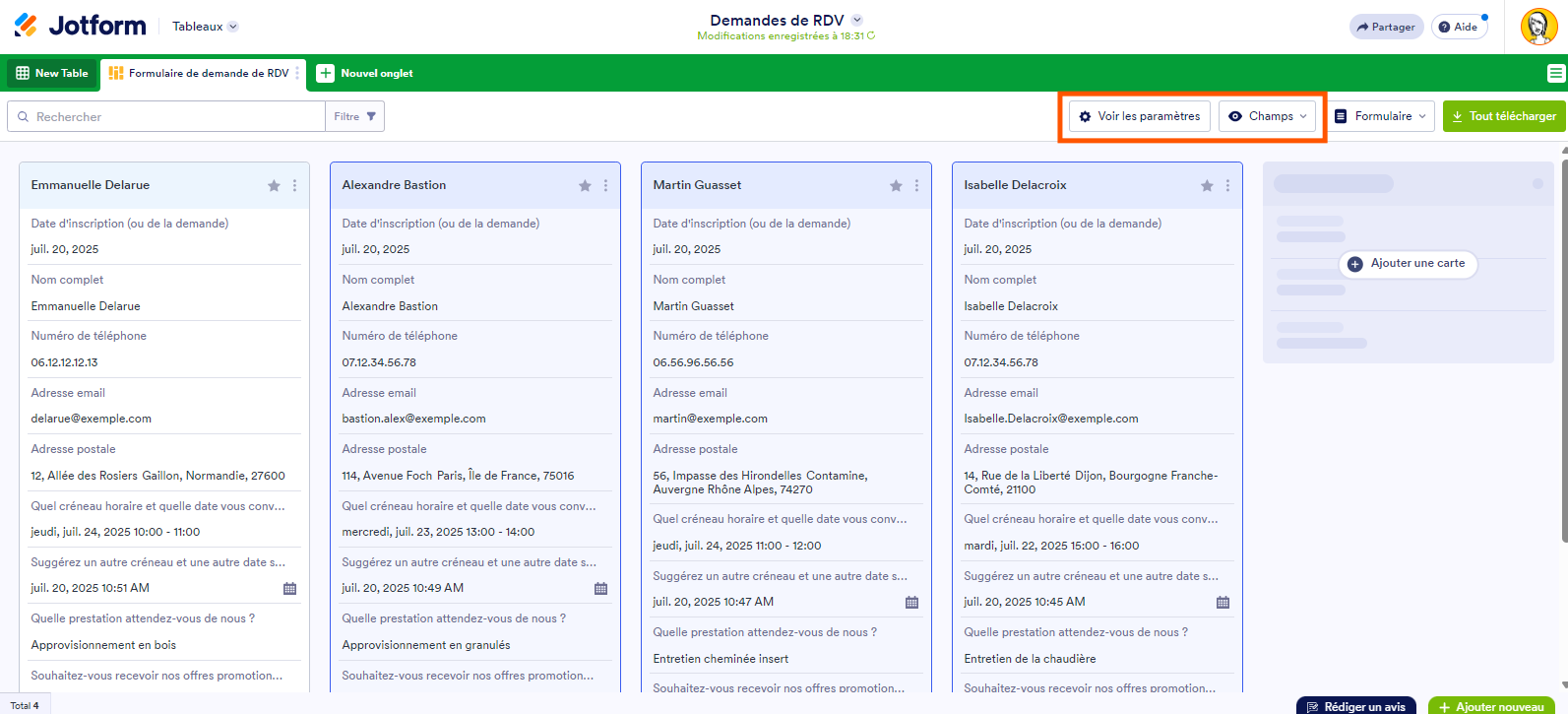
Task: Select email martin@exemple.com
Action: pyautogui.click(x=710, y=419)
